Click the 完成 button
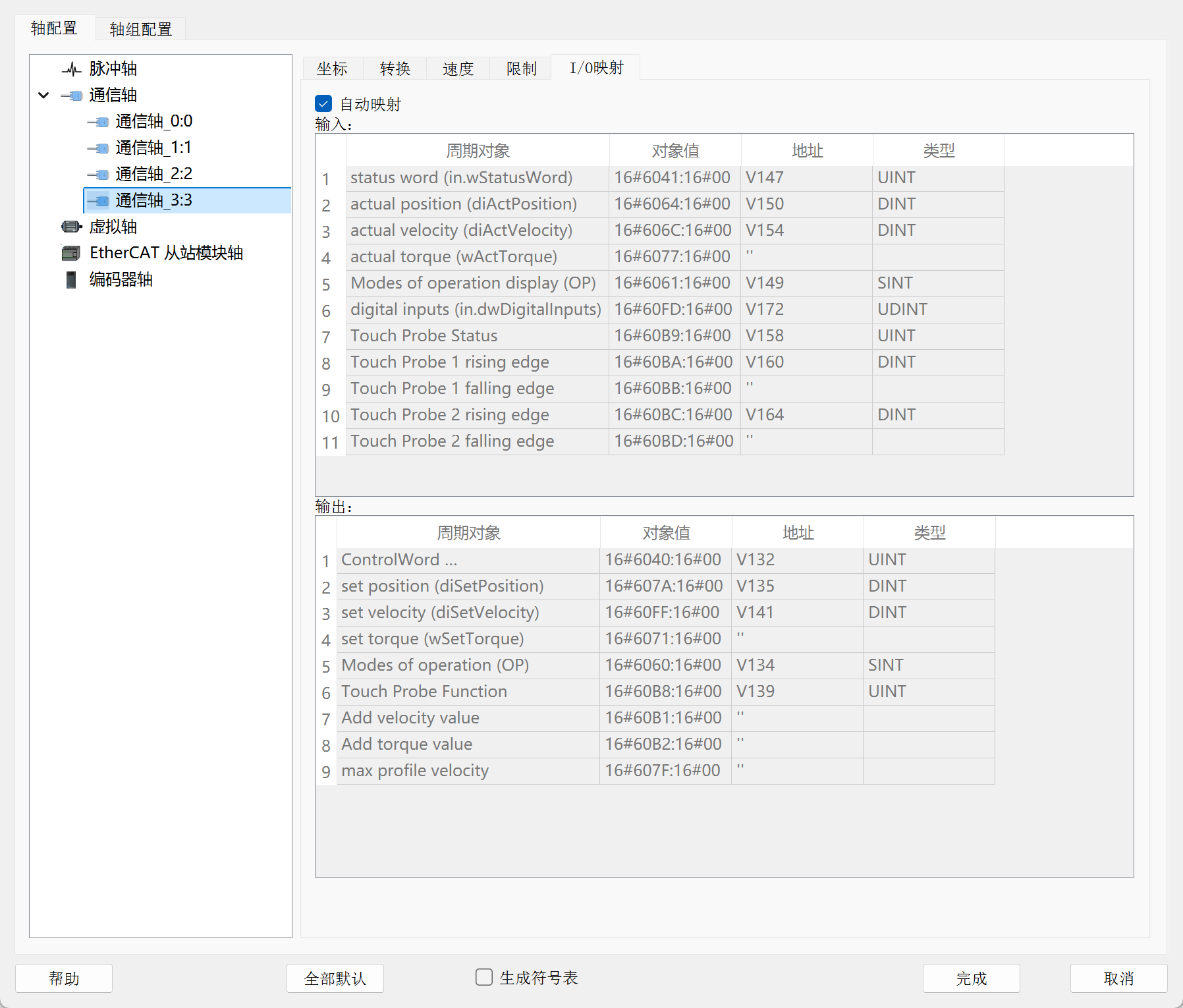 [x=972, y=978]
